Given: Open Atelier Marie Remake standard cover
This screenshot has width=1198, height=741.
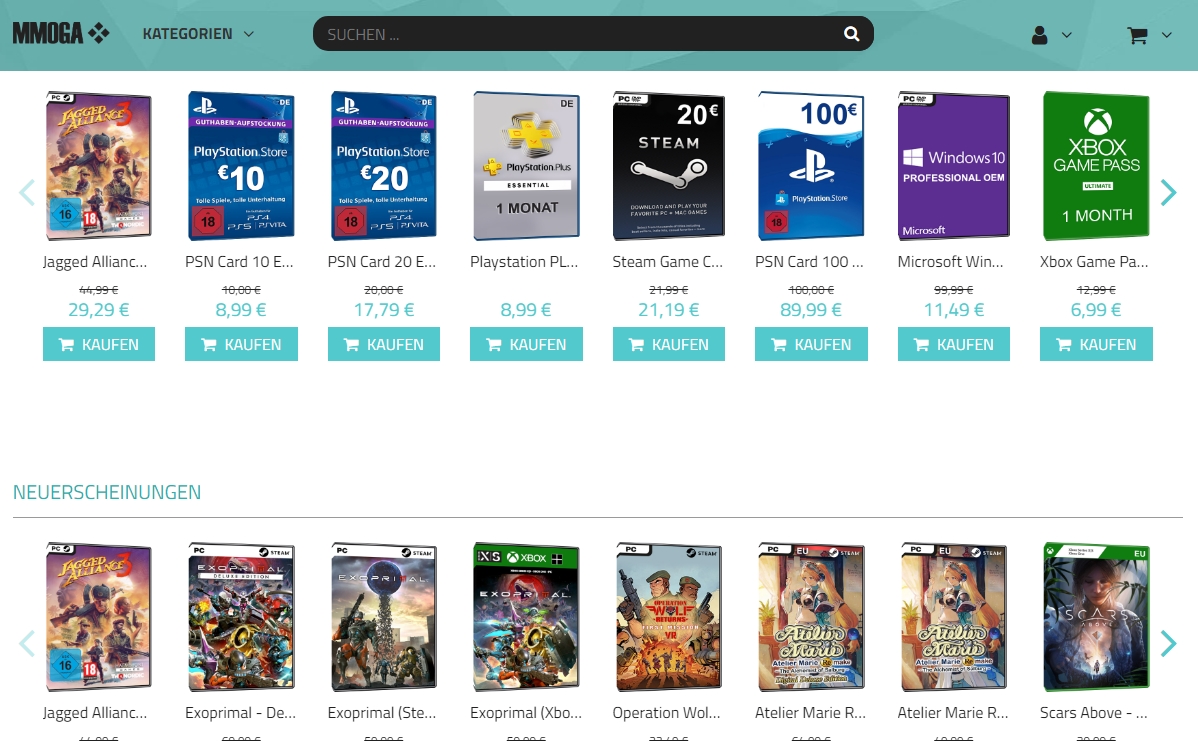Looking at the screenshot, I should (x=954, y=616).
